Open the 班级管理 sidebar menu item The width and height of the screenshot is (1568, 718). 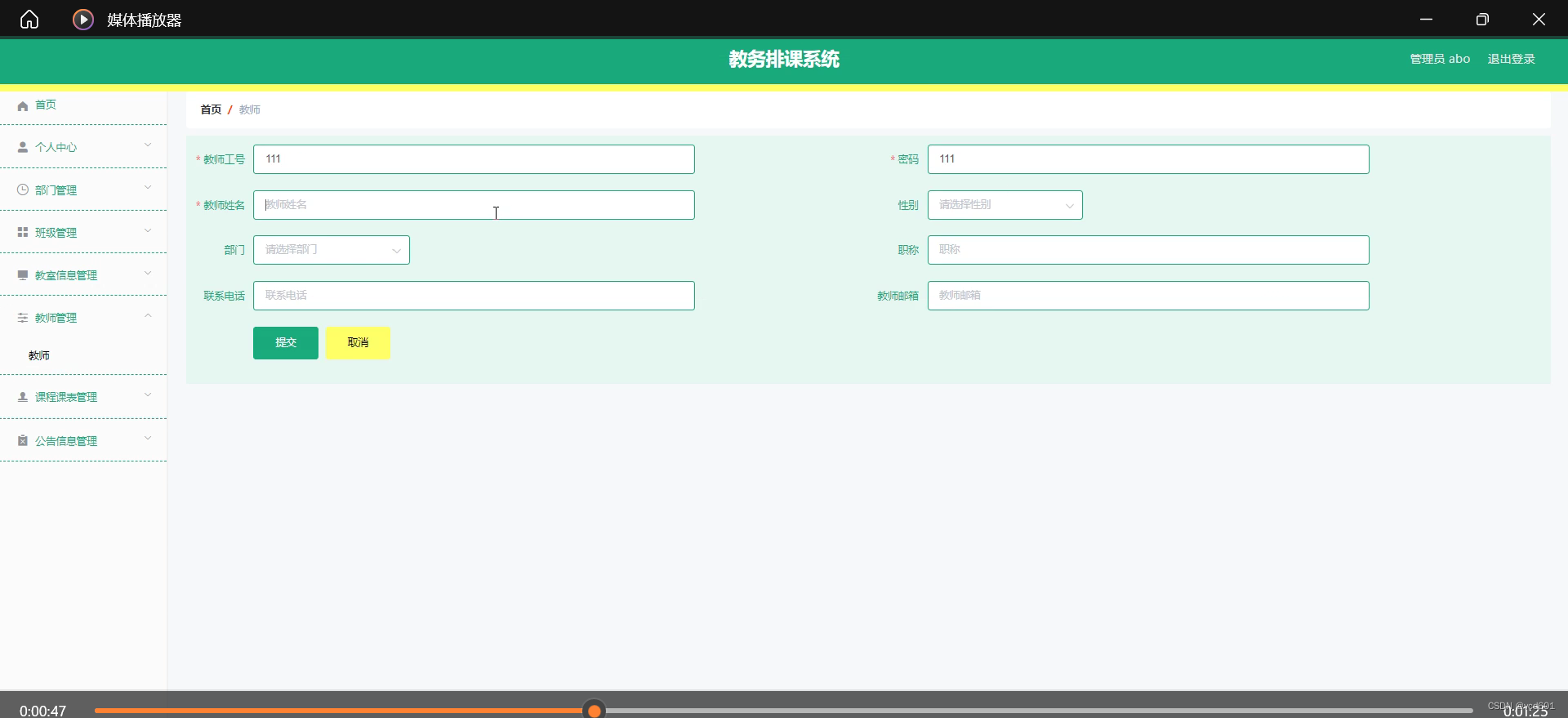coord(83,232)
